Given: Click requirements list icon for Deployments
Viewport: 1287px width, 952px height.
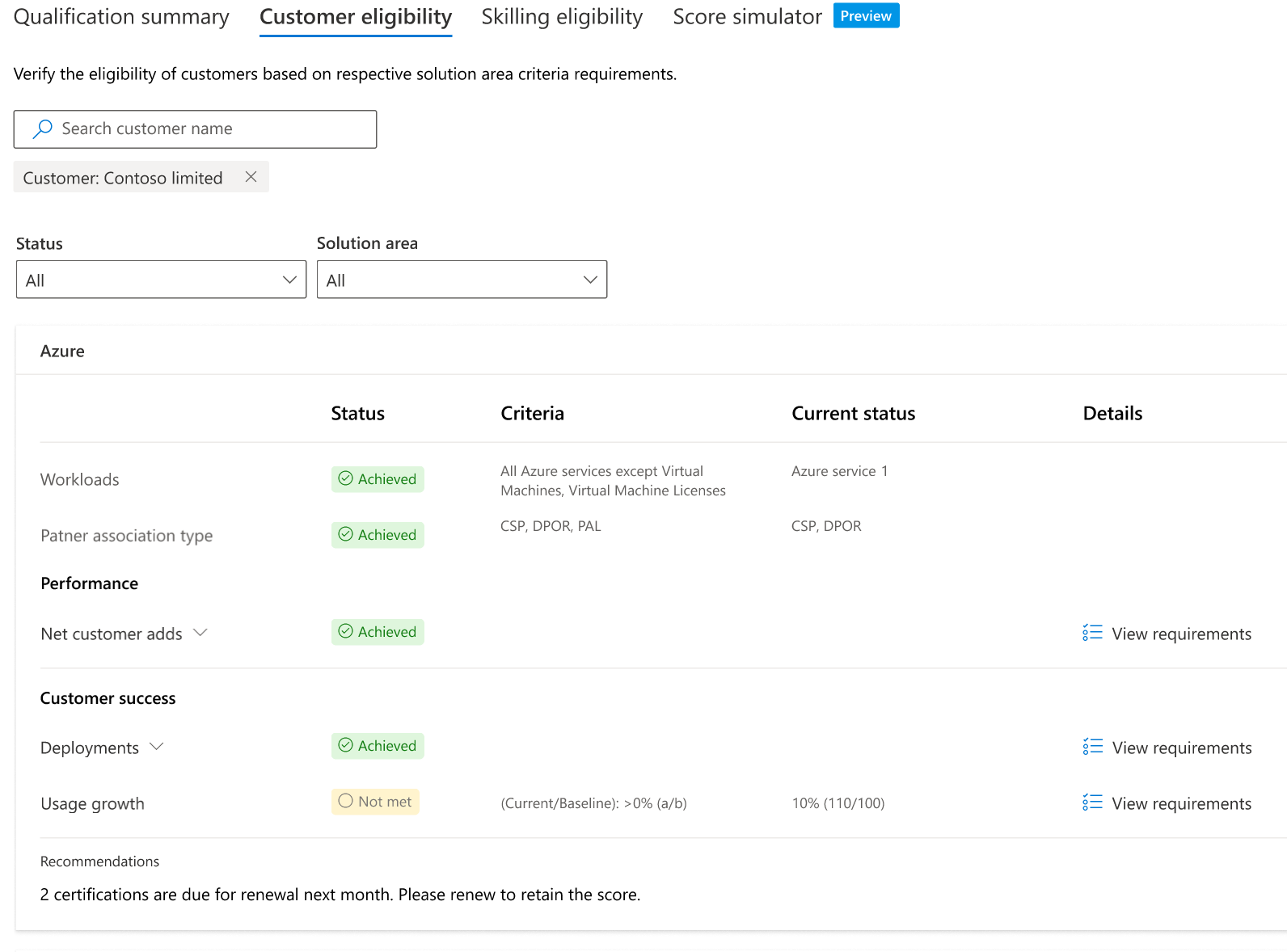Looking at the screenshot, I should point(1092,747).
